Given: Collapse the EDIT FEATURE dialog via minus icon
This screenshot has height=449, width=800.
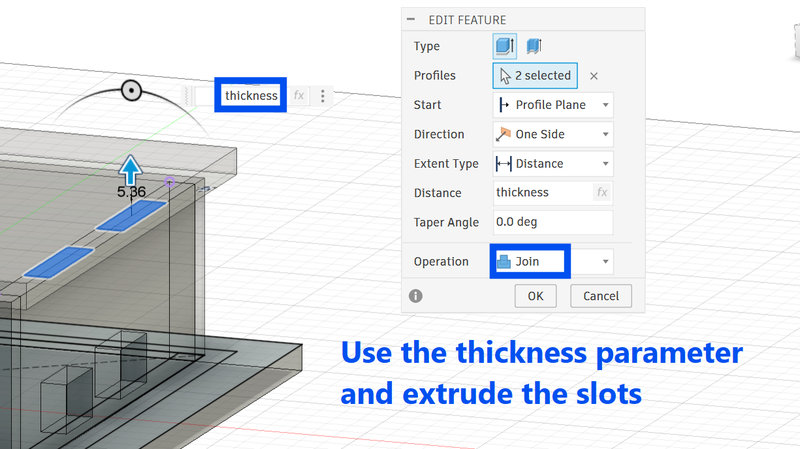Looking at the screenshot, I should (411, 19).
